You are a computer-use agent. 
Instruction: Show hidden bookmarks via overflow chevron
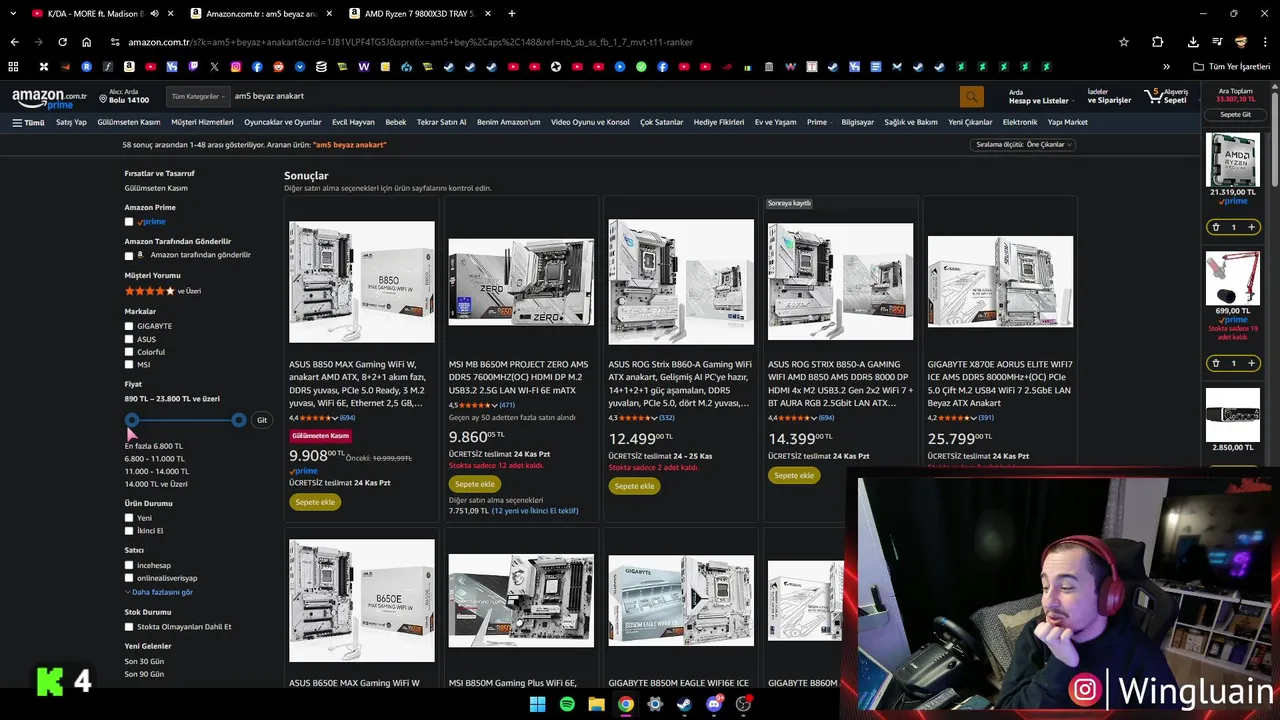tap(1166, 67)
